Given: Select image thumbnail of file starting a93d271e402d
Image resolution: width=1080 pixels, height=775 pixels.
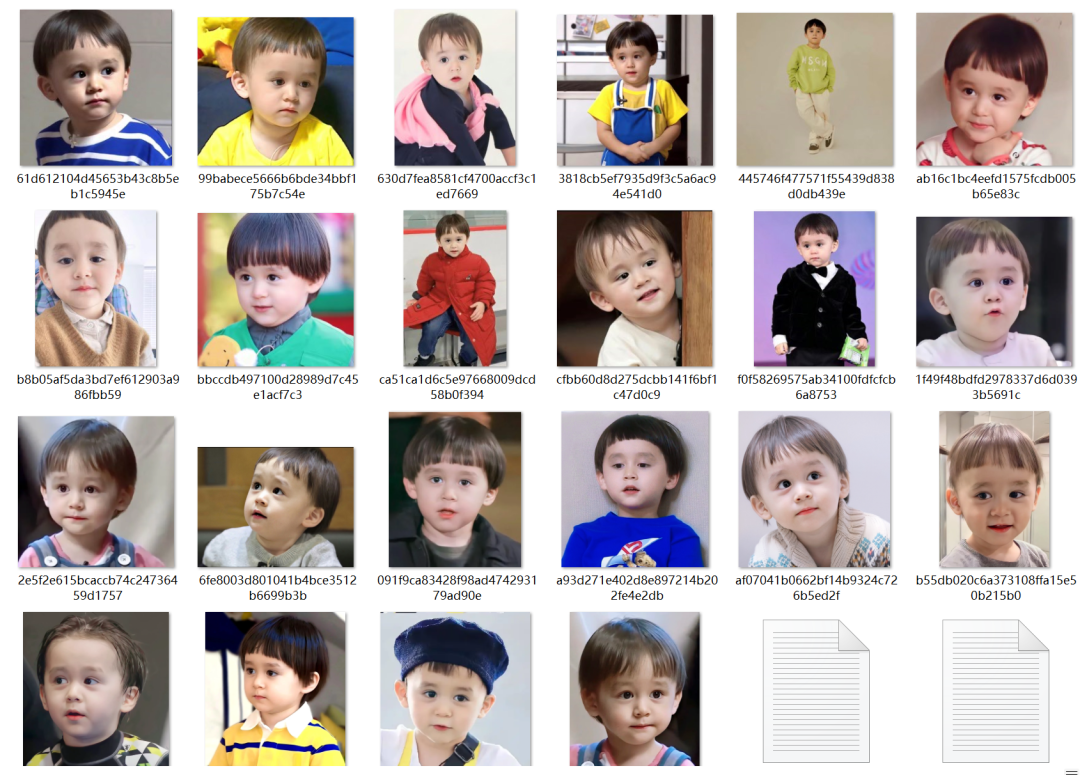Looking at the screenshot, I should point(635,490).
